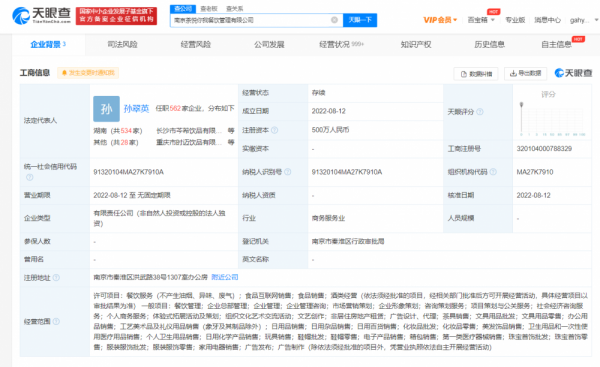Expand the gahy... user account dropdown
The height and width of the screenshot is (367, 600).
point(584,20)
